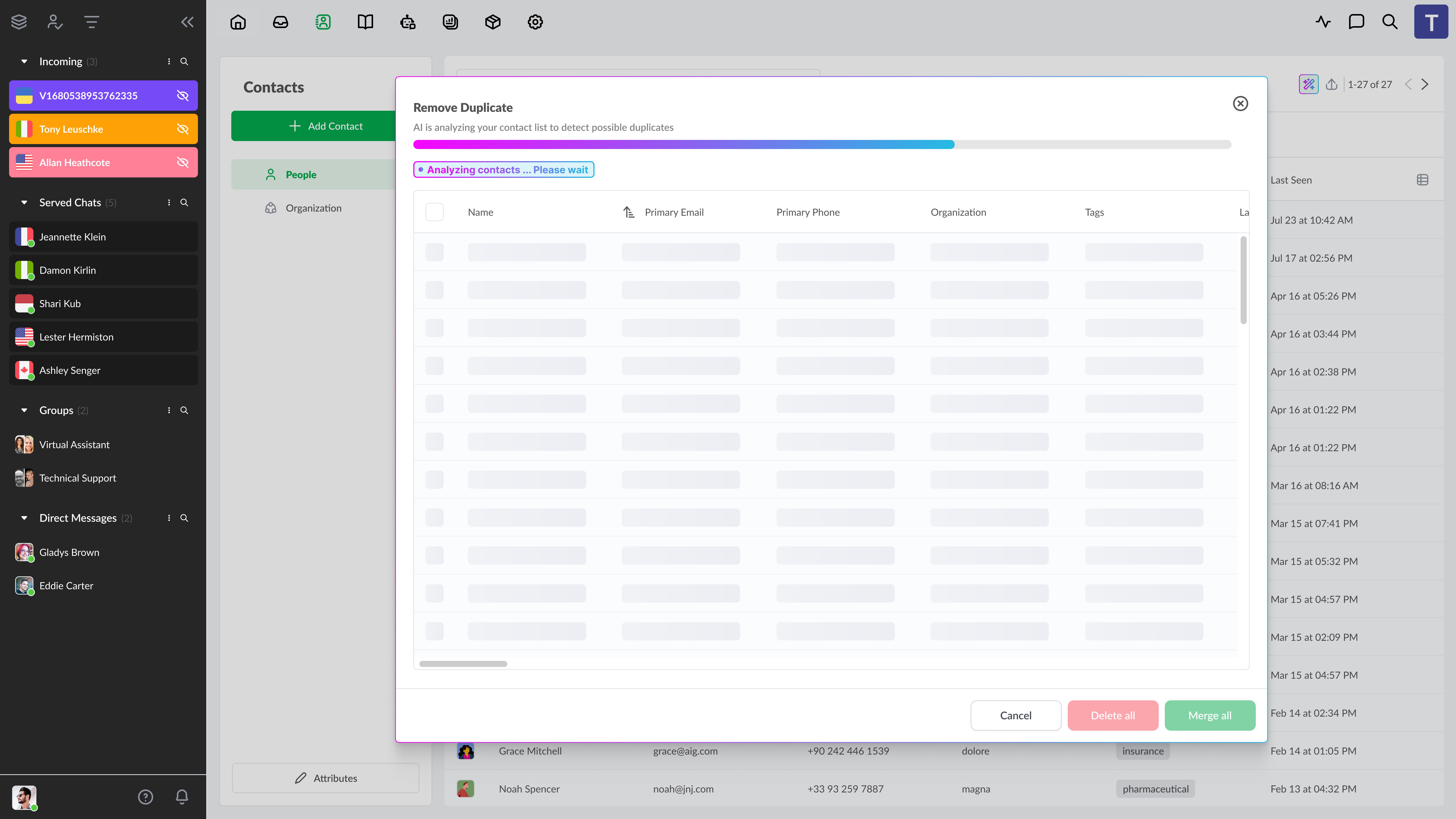
Task: Collapse the Served Chats section
Action: click(x=24, y=202)
